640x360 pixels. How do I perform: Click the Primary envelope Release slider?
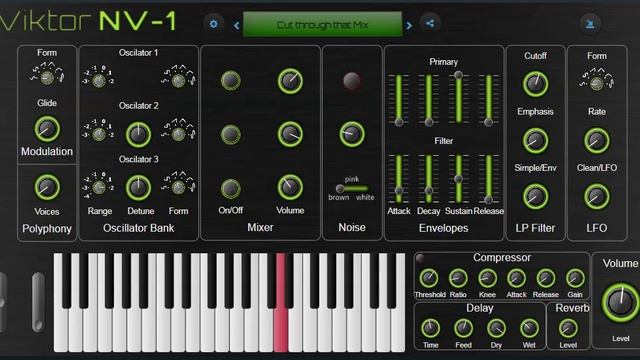click(x=488, y=98)
